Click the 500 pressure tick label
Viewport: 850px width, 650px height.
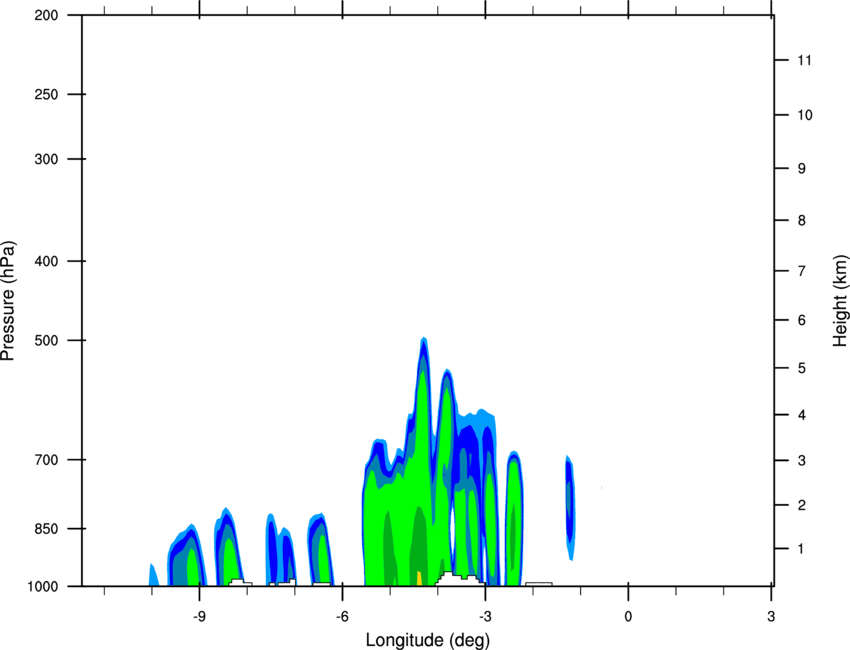tap(46, 340)
